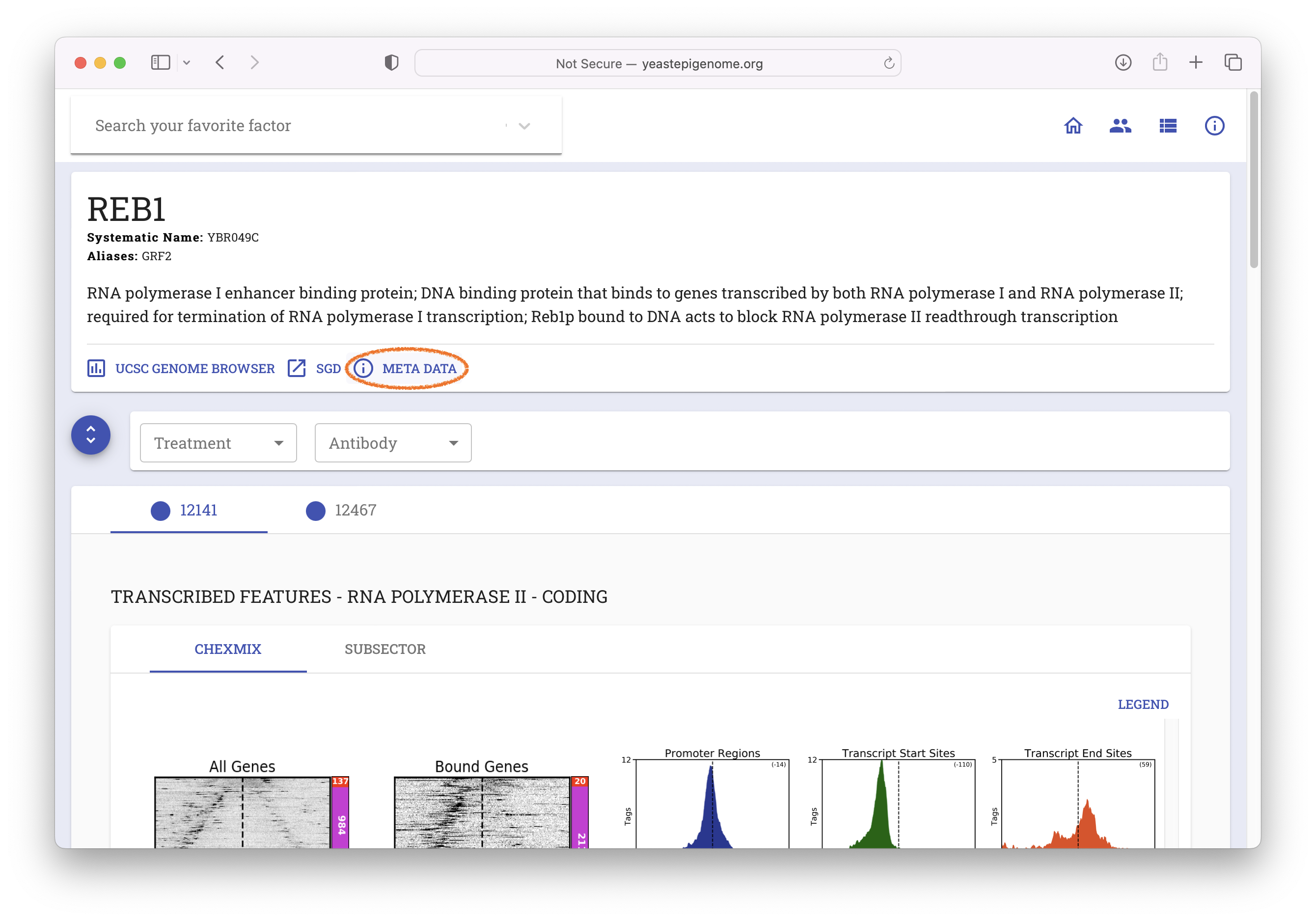
Task: Show Safari sidebar panel
Action: point(161,62)
